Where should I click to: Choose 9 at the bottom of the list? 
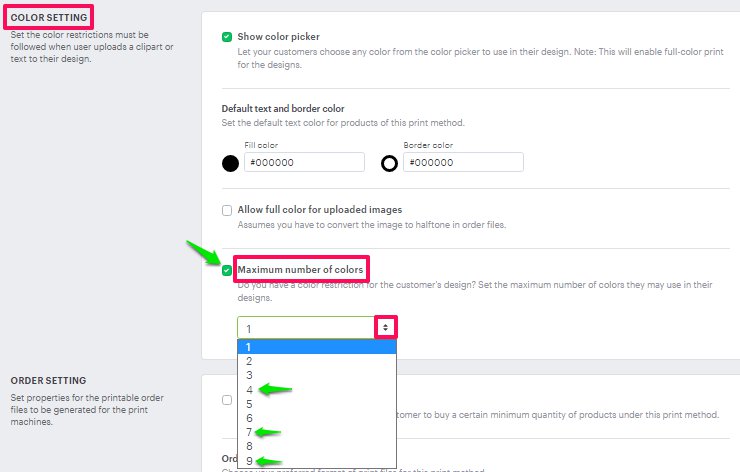pos(317,461)
